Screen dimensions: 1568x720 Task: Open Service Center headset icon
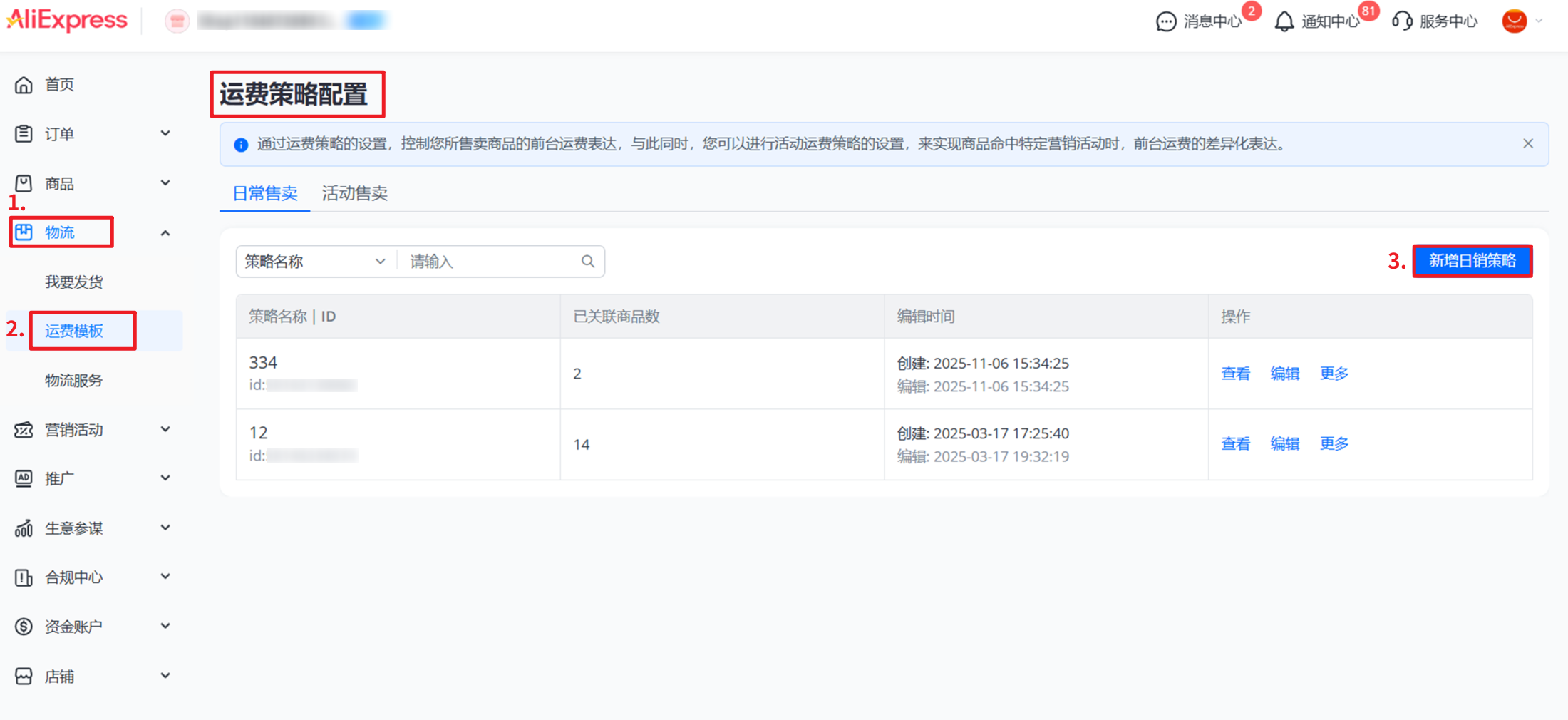(x=1402, y=21)
